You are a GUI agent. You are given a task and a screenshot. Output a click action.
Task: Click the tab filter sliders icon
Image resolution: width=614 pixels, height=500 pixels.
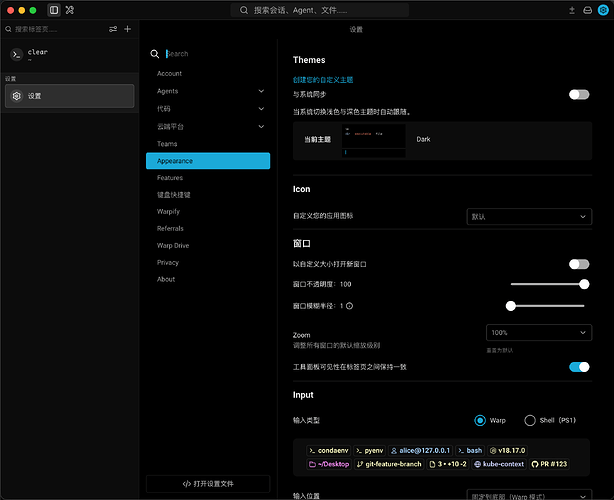(x=113, y=29)
